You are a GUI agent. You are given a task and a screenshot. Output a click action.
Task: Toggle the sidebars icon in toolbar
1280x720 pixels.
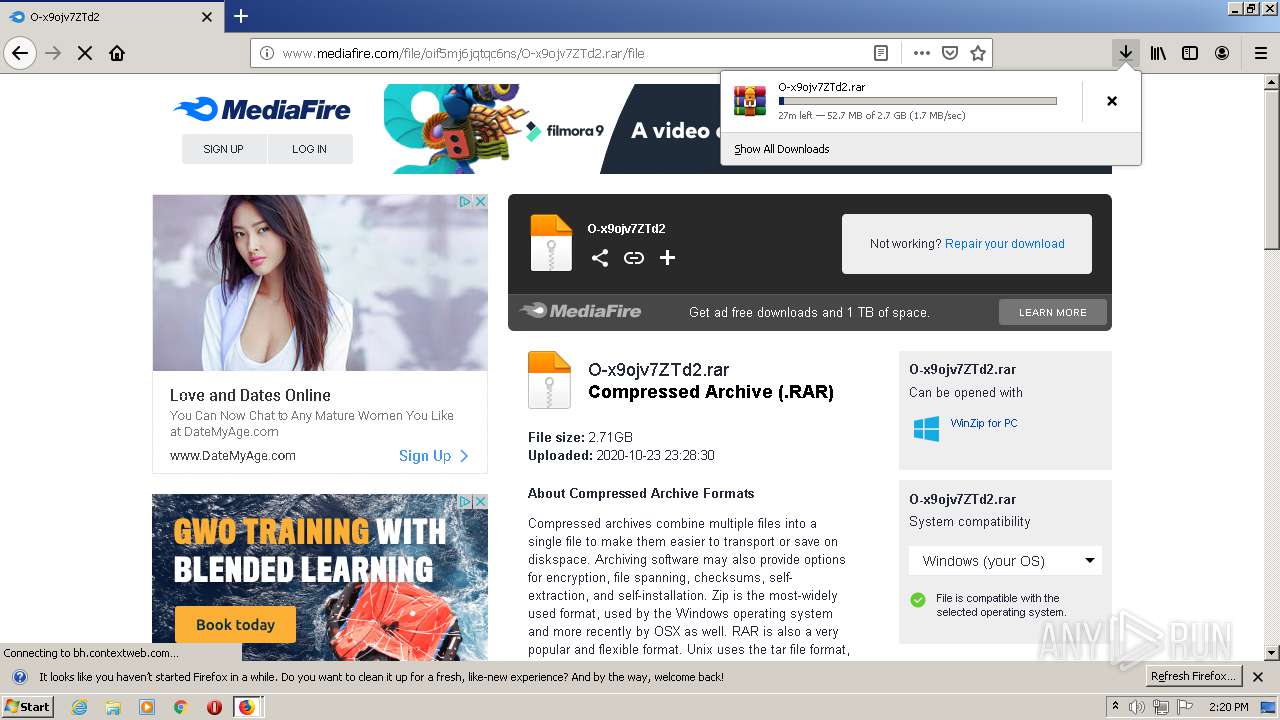(1190, 53)
